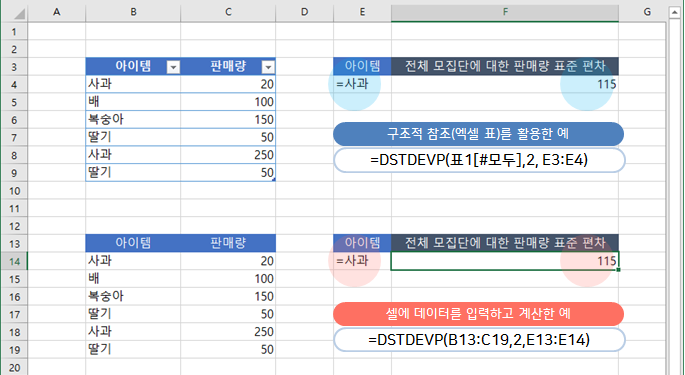The height and width of the screenshot is (375, 685).
Task: Select row 1 header
Action: [x=14, y=31]
